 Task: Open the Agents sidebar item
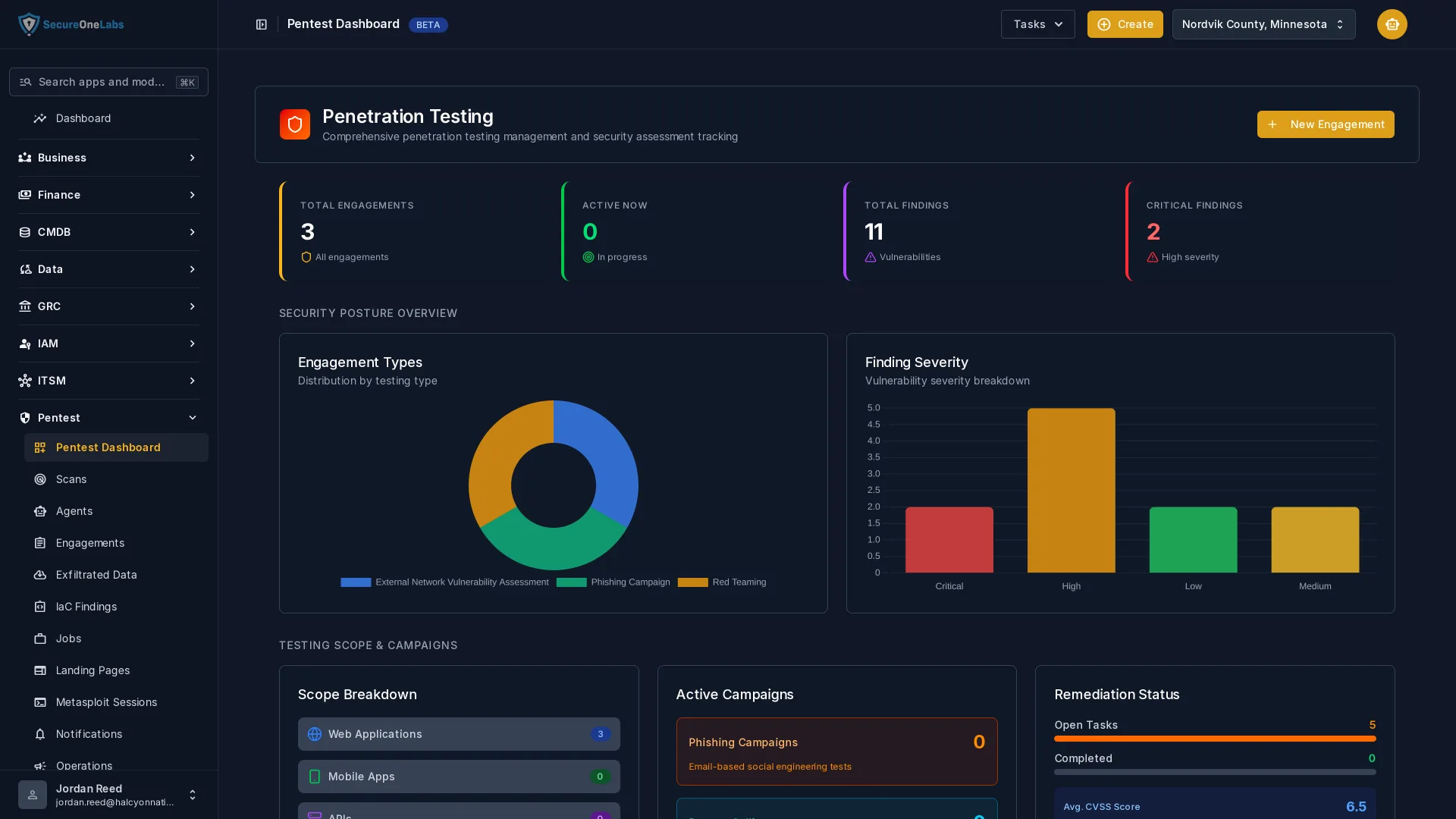pyautogui.click(x=116, y=511)
